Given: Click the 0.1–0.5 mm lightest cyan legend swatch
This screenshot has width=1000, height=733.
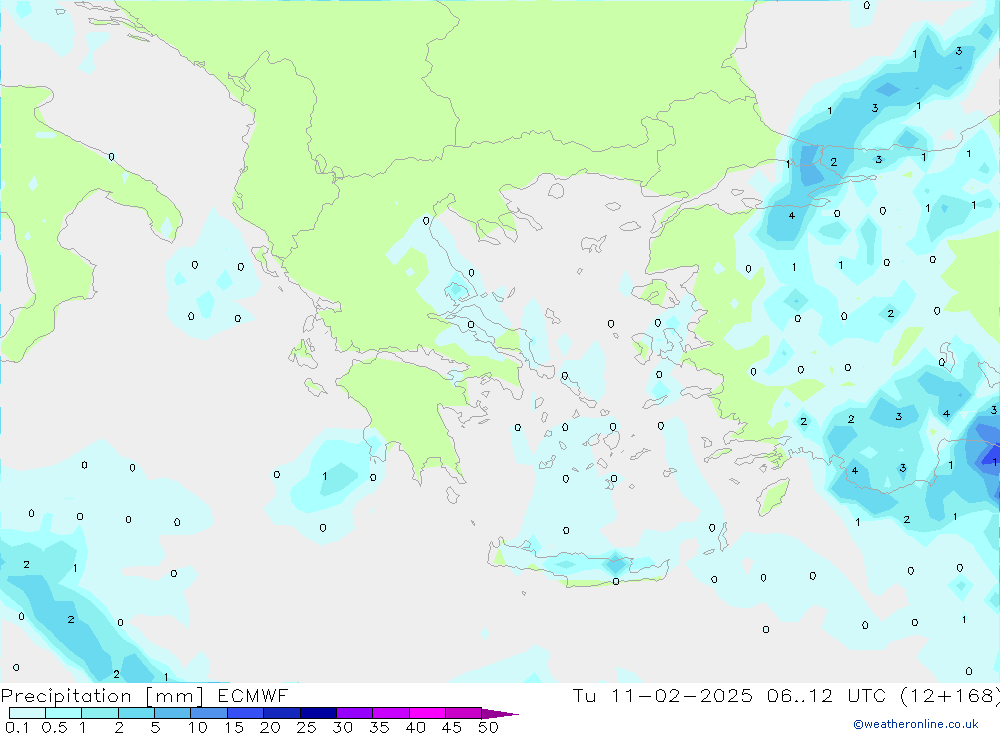Looking at the screenshot, I should click(27, 713).
